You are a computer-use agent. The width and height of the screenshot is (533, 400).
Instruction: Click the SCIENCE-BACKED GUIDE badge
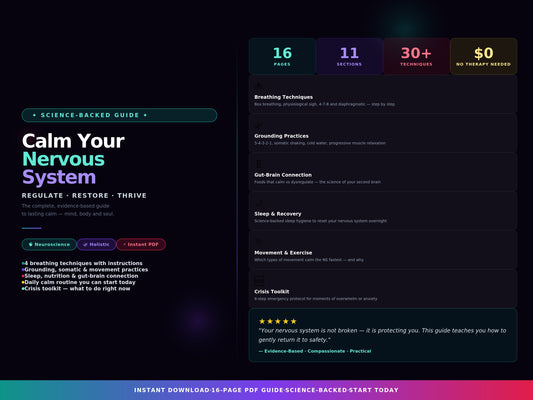[x=119, y=115]
